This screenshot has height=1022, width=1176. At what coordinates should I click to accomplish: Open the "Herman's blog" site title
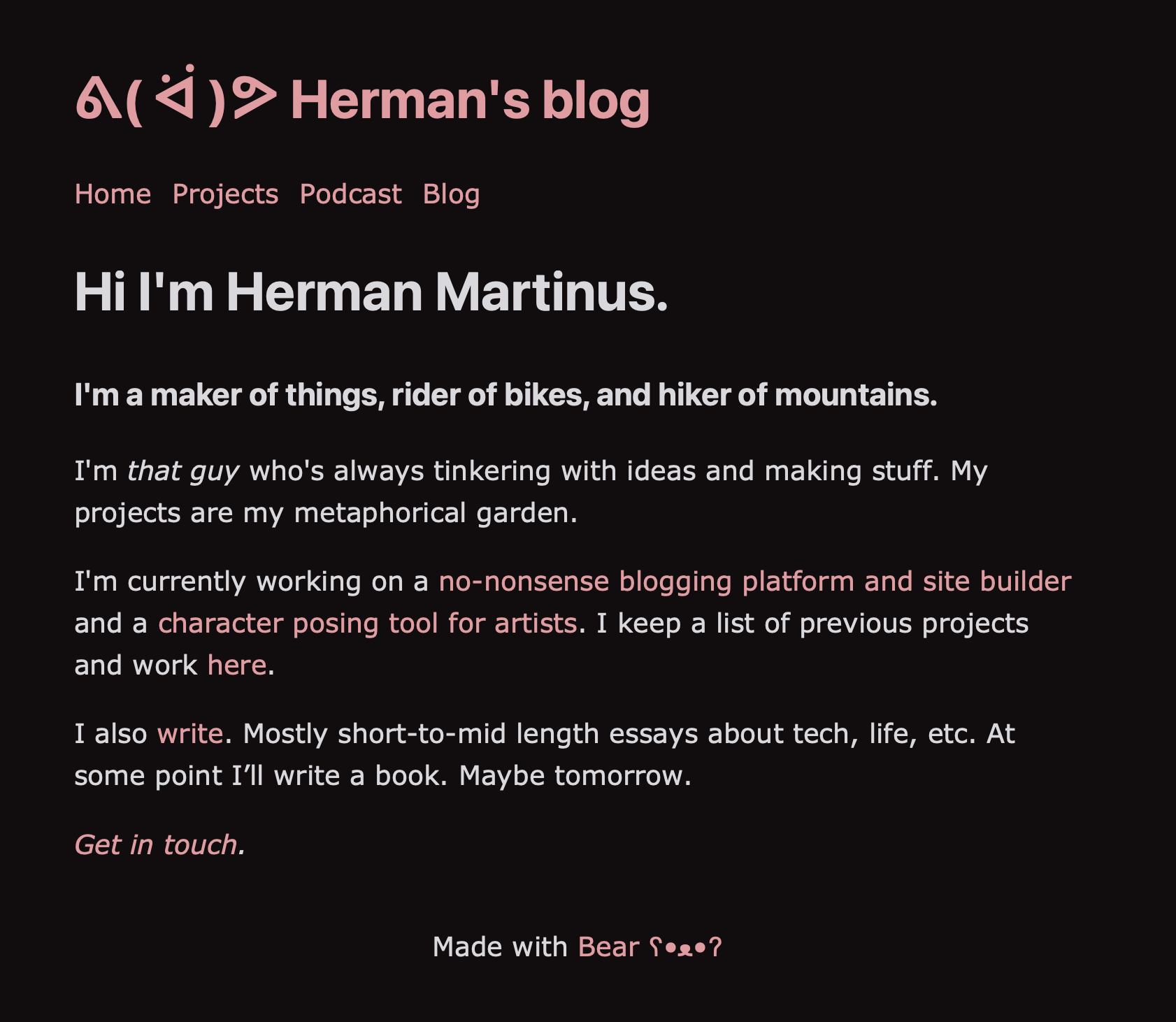click(x=470, y=101)
